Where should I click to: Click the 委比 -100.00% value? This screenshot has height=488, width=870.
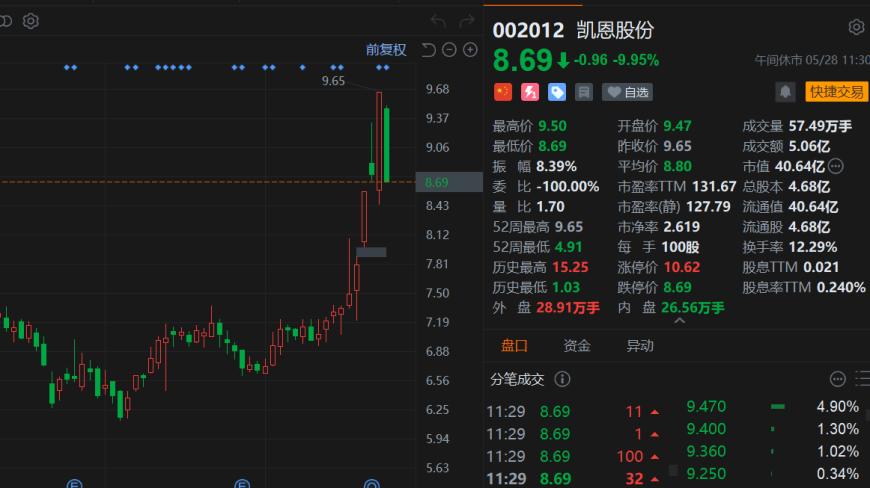(568, 186)
